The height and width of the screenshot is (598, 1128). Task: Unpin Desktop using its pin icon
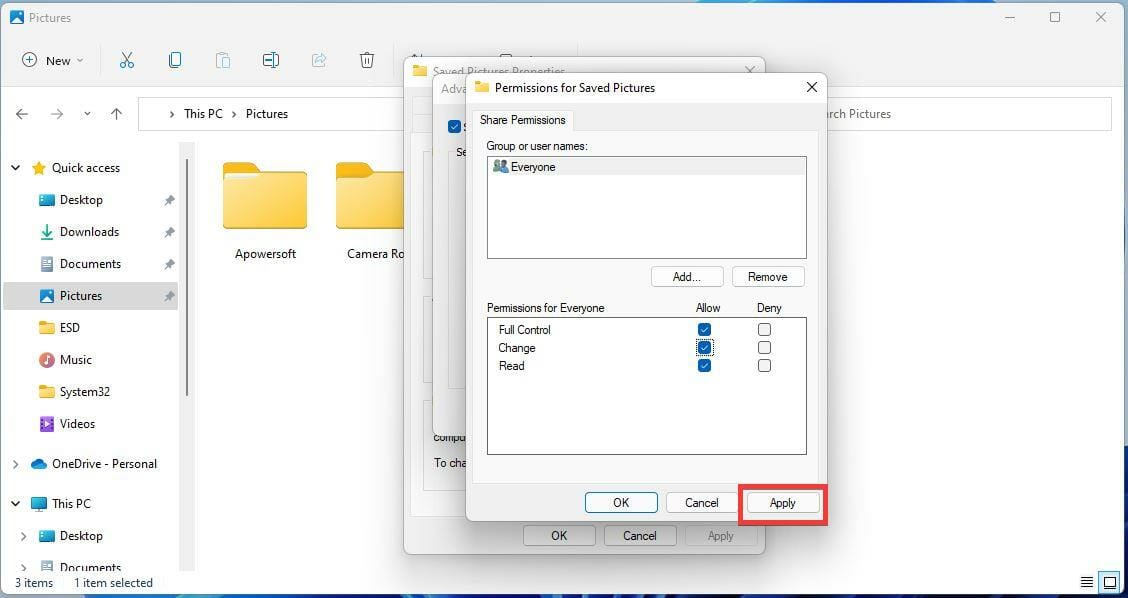[169, 200]
